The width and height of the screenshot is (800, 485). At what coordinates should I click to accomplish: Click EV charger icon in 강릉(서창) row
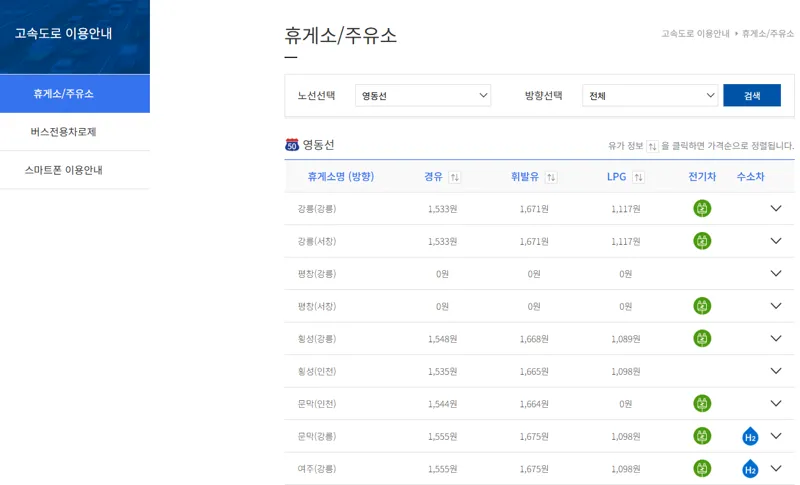702,241
